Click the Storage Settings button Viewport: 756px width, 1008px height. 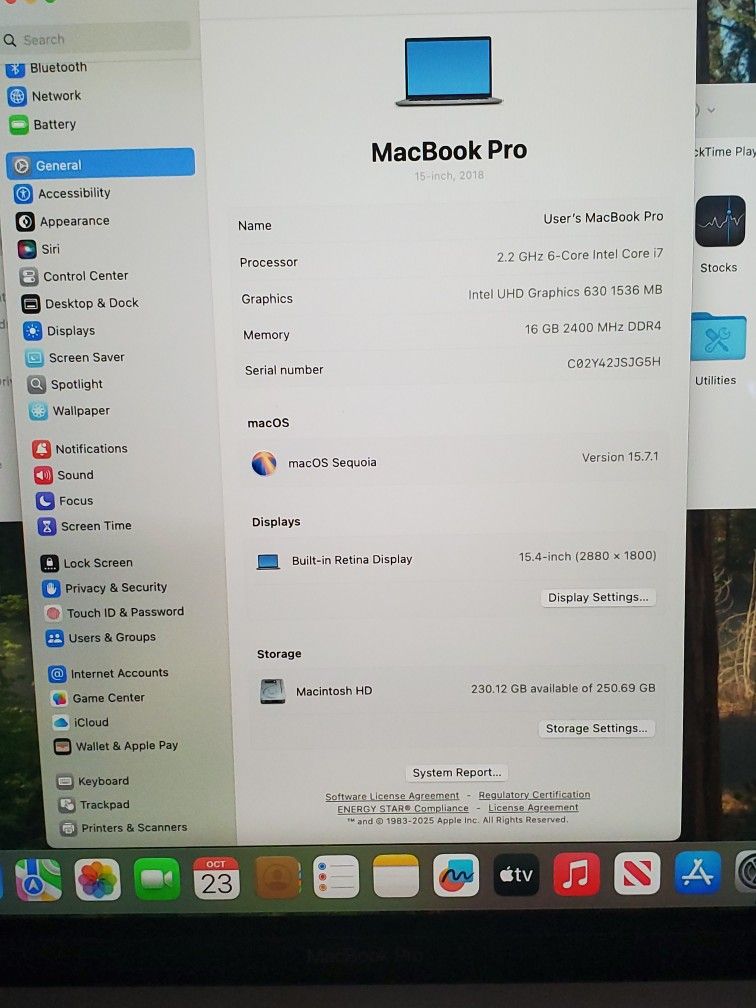click(x=596, y=728)
